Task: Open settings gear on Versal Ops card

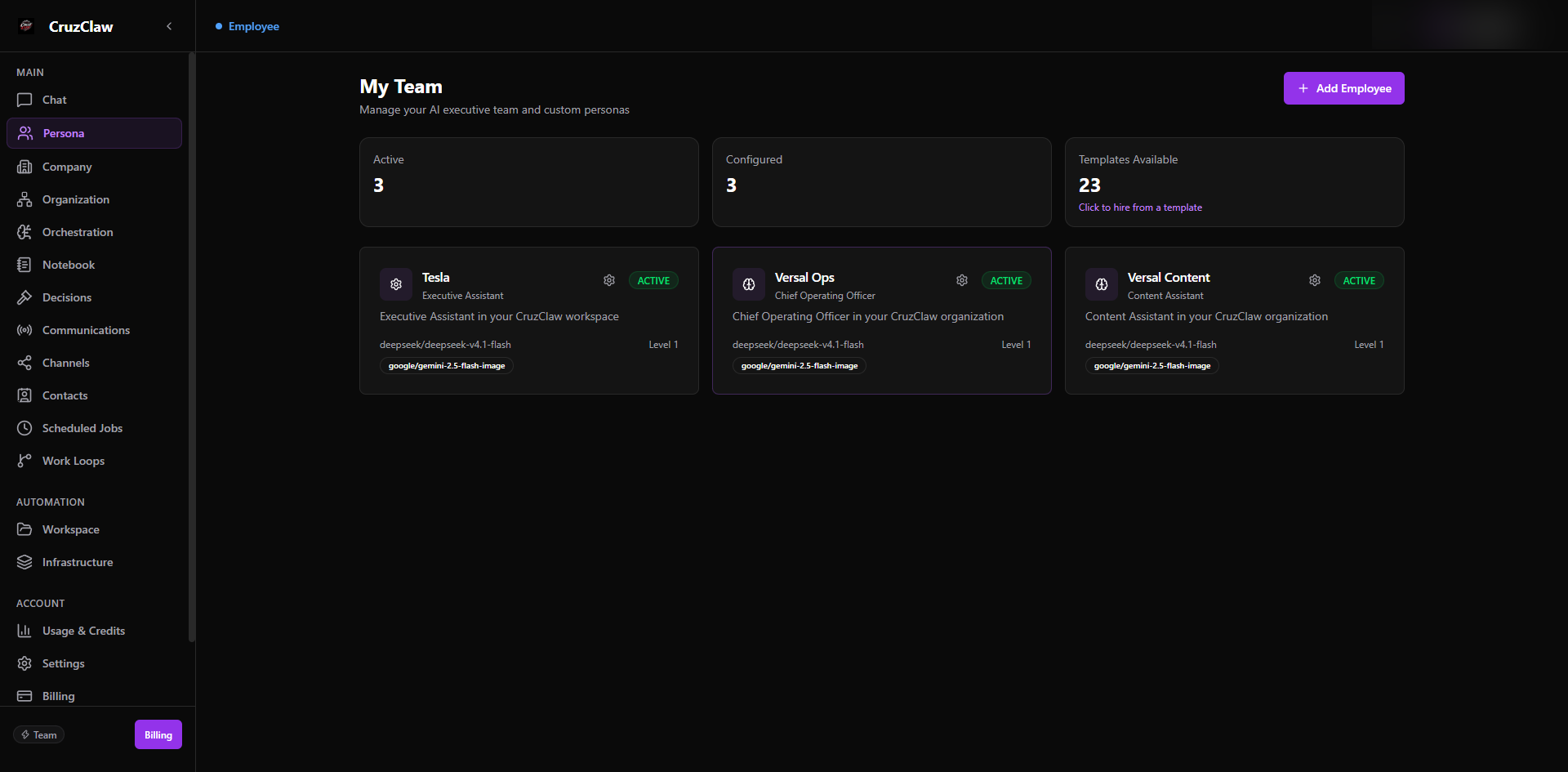Action: [x=962, y=280]
